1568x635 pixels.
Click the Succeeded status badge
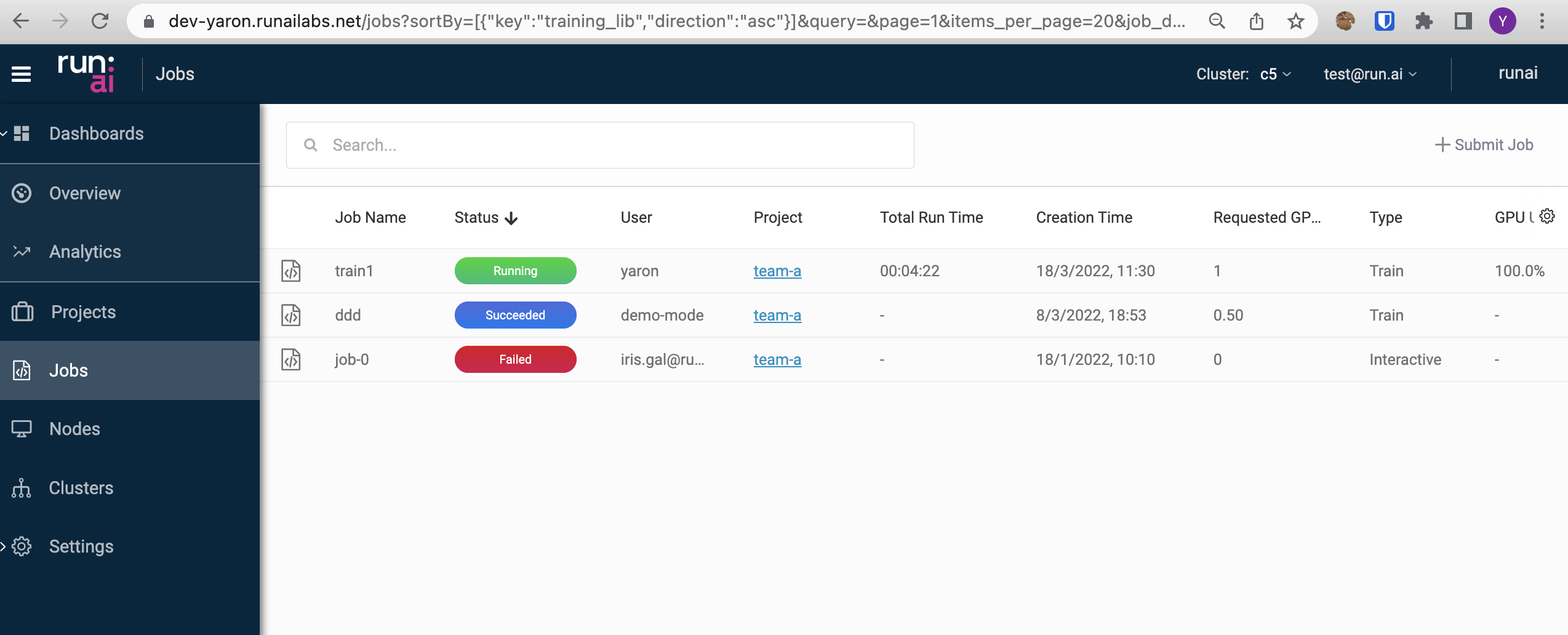pos(515,315)
